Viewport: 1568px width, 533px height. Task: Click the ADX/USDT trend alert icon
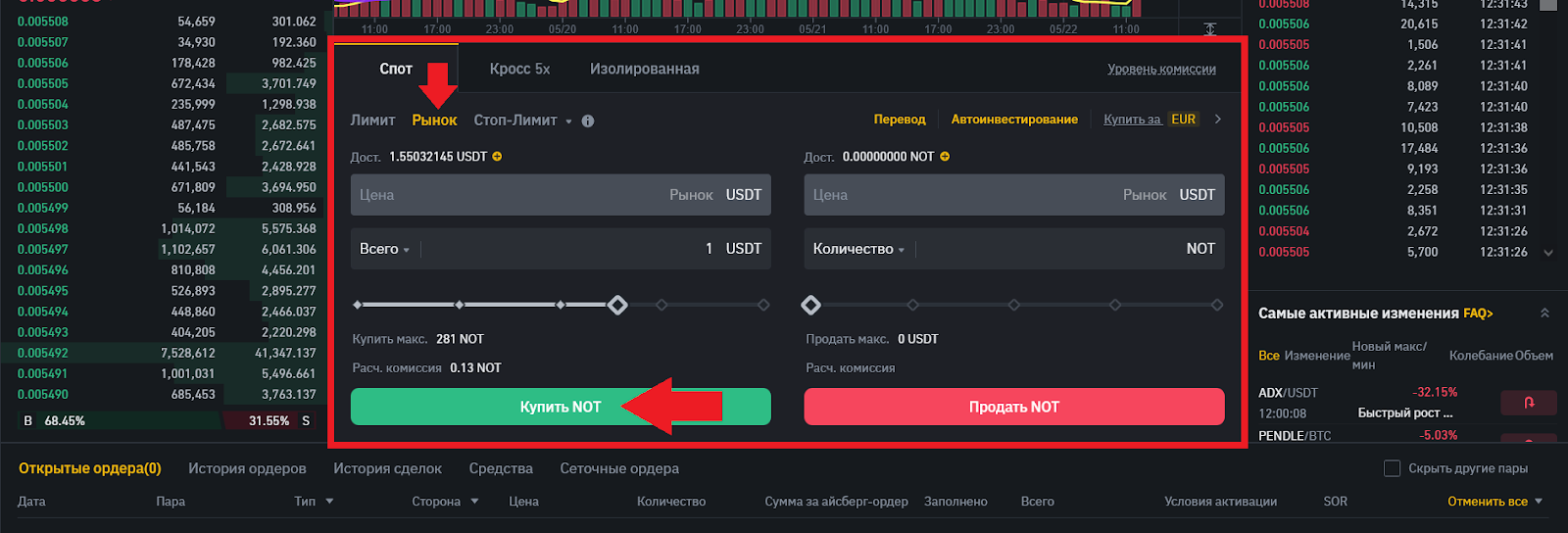[x=1528, y=402]
